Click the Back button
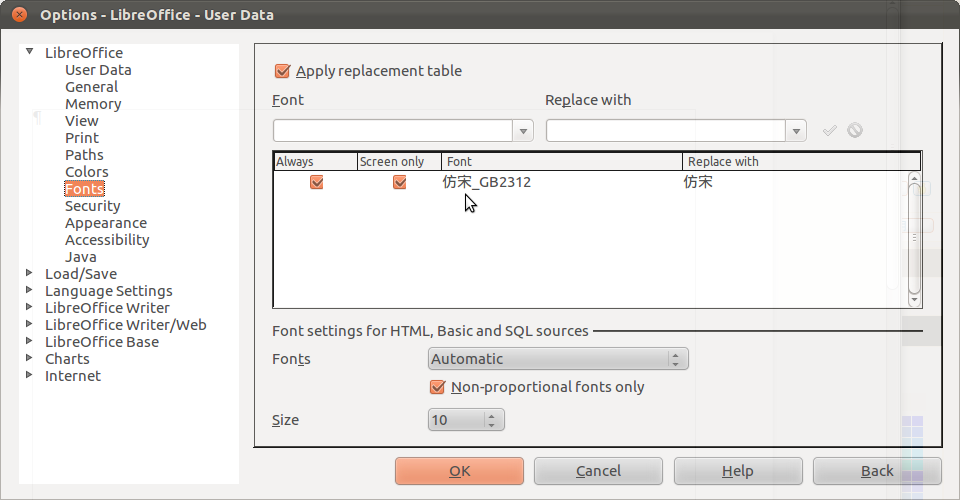 tap(877, 471)
